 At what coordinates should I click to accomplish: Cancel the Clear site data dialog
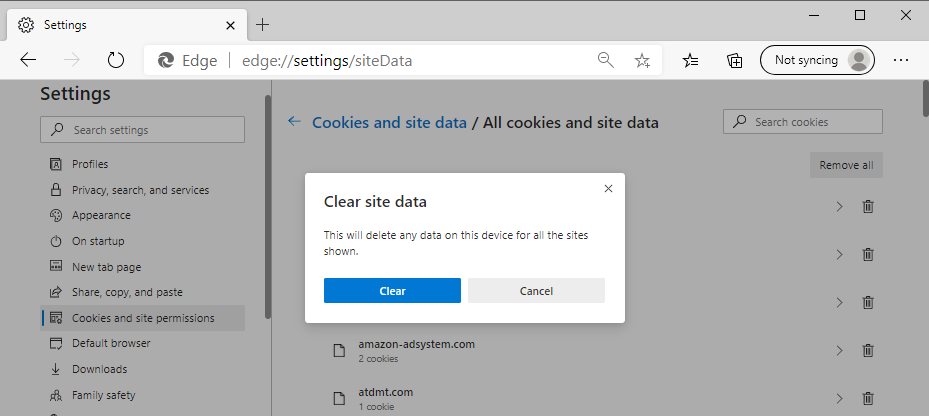(536, 290)
